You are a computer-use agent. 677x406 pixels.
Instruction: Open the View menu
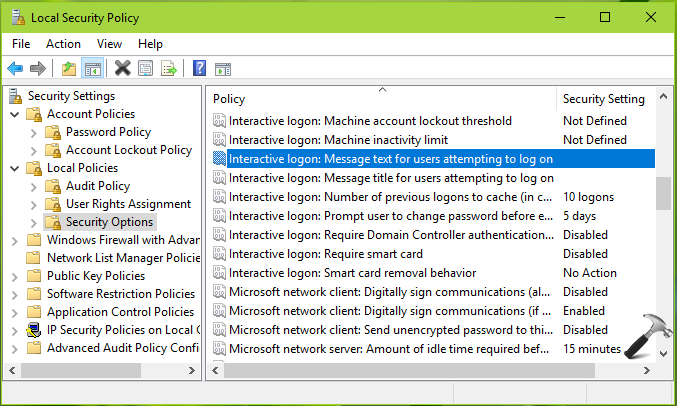click(x=109, y=44)
